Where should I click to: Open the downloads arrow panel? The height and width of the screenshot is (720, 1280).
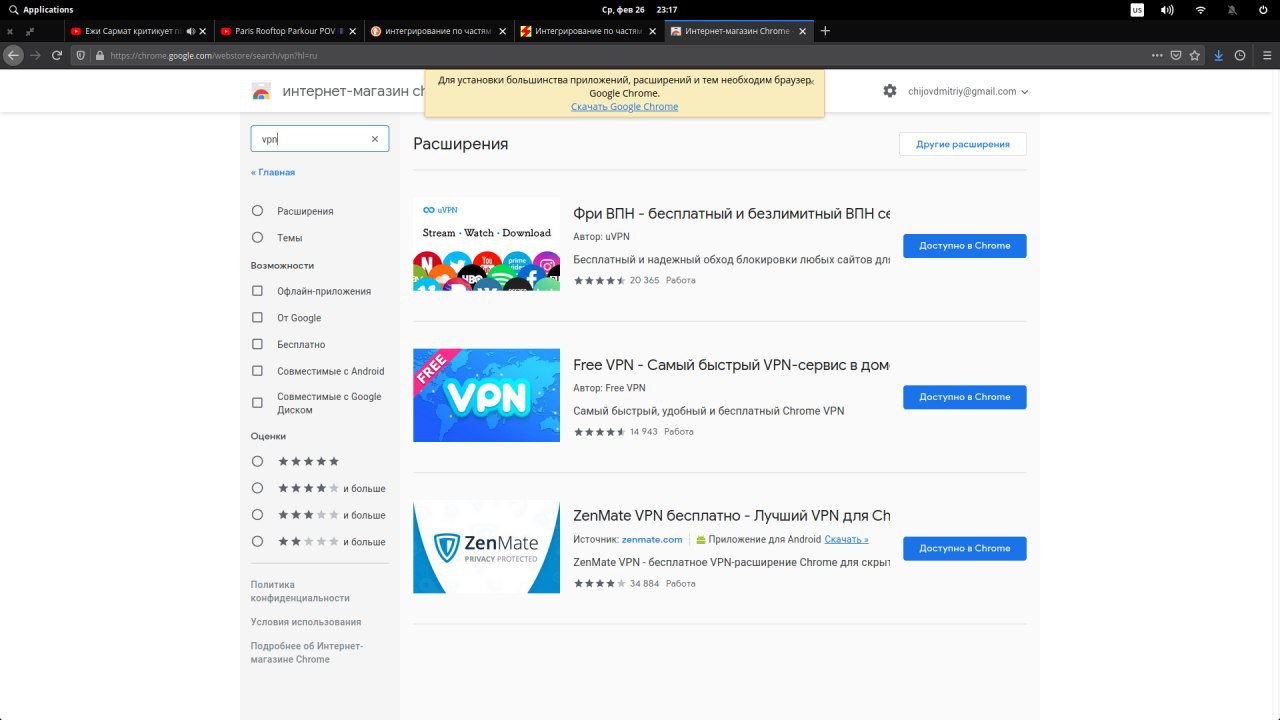coord(1219,55)
